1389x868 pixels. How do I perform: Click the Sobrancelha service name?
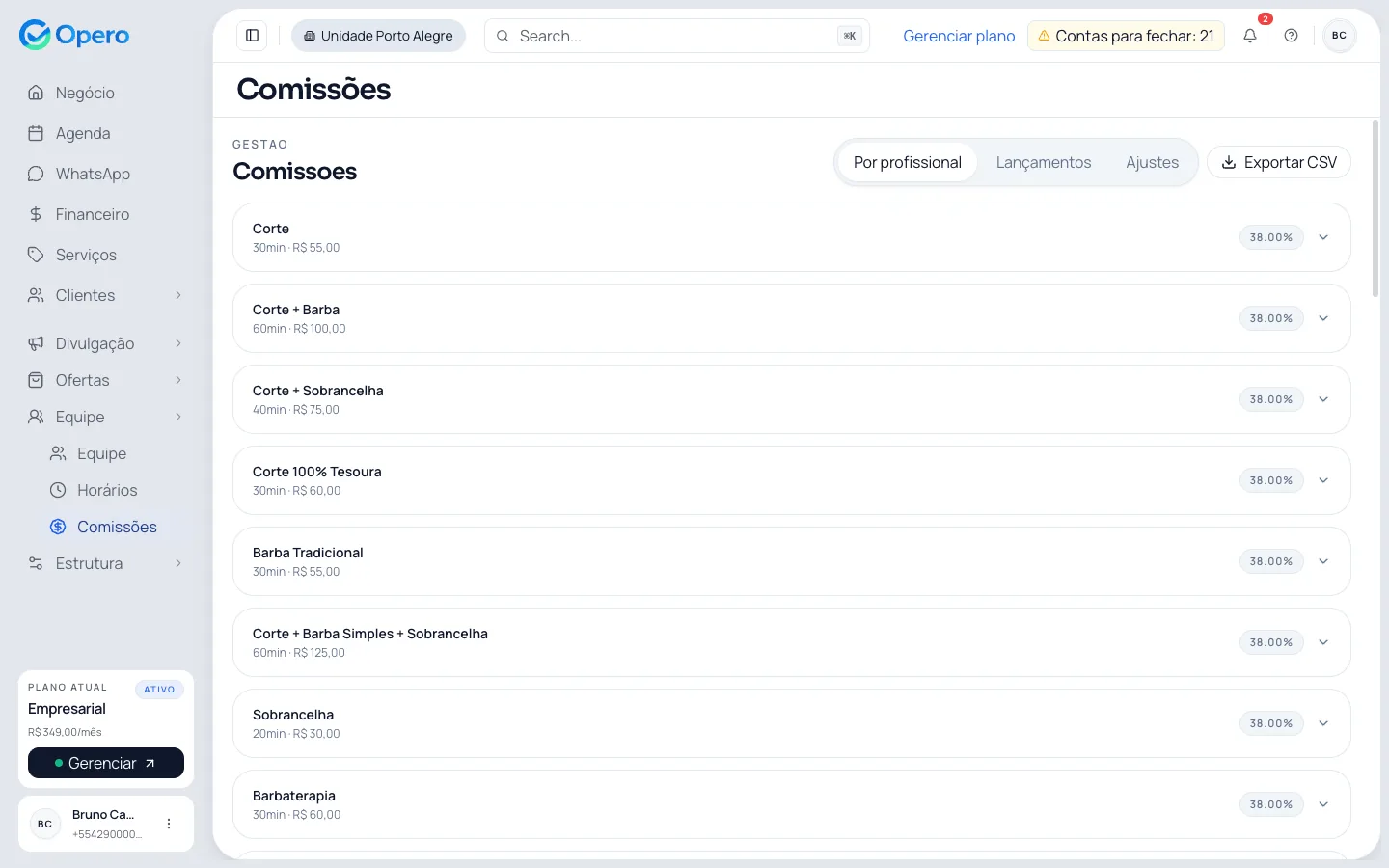(x=293, y=715)
